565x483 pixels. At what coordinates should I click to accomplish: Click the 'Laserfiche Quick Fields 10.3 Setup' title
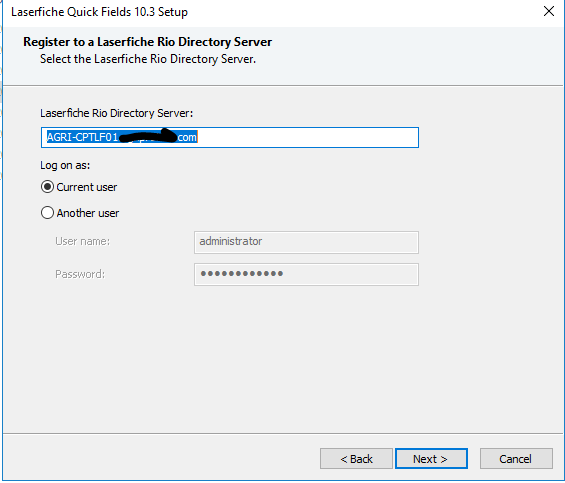pyautogui.click(x=99, y=12)
